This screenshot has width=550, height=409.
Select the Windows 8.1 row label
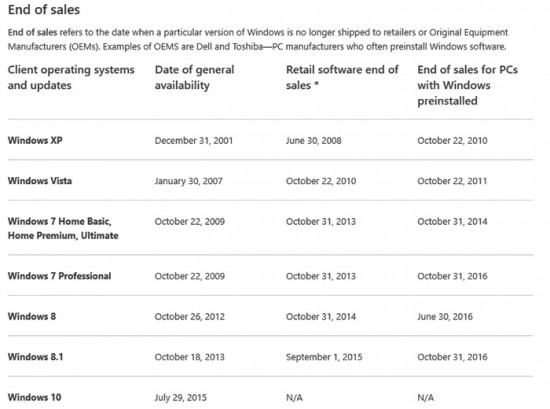click(35, 357)
